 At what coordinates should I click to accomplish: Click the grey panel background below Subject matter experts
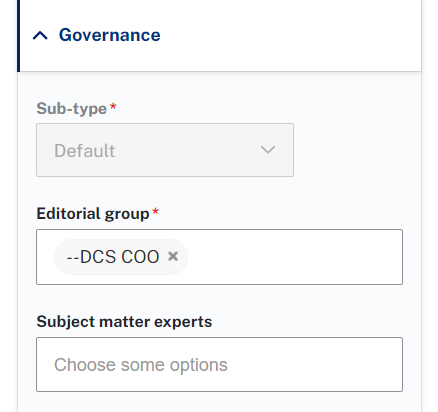219,402
